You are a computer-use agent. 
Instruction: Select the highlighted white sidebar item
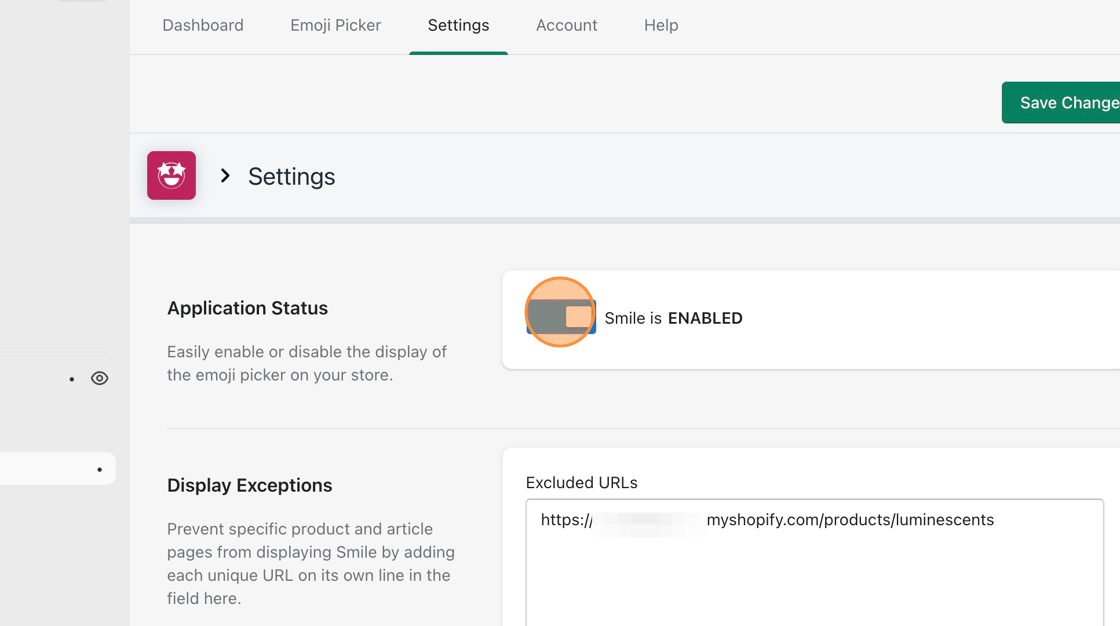50,469
